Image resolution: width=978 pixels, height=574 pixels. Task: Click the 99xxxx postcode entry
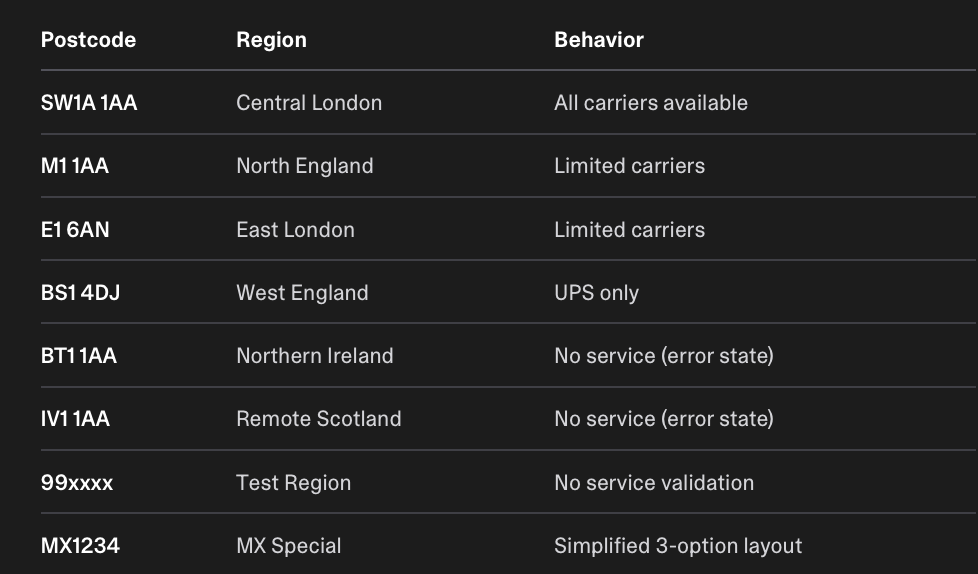coord(77,483)
